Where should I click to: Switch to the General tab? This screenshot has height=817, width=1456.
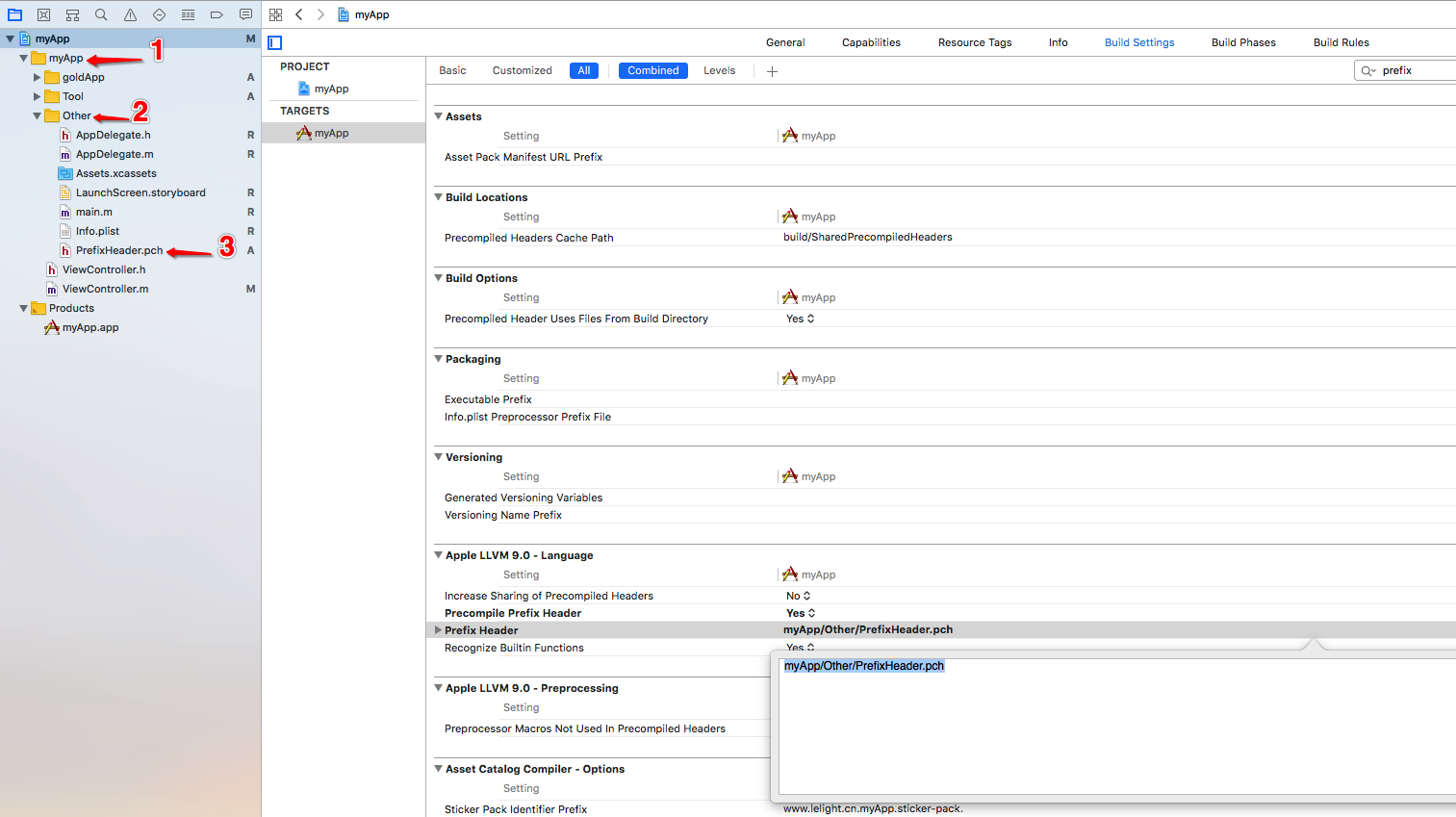[785, 42]
